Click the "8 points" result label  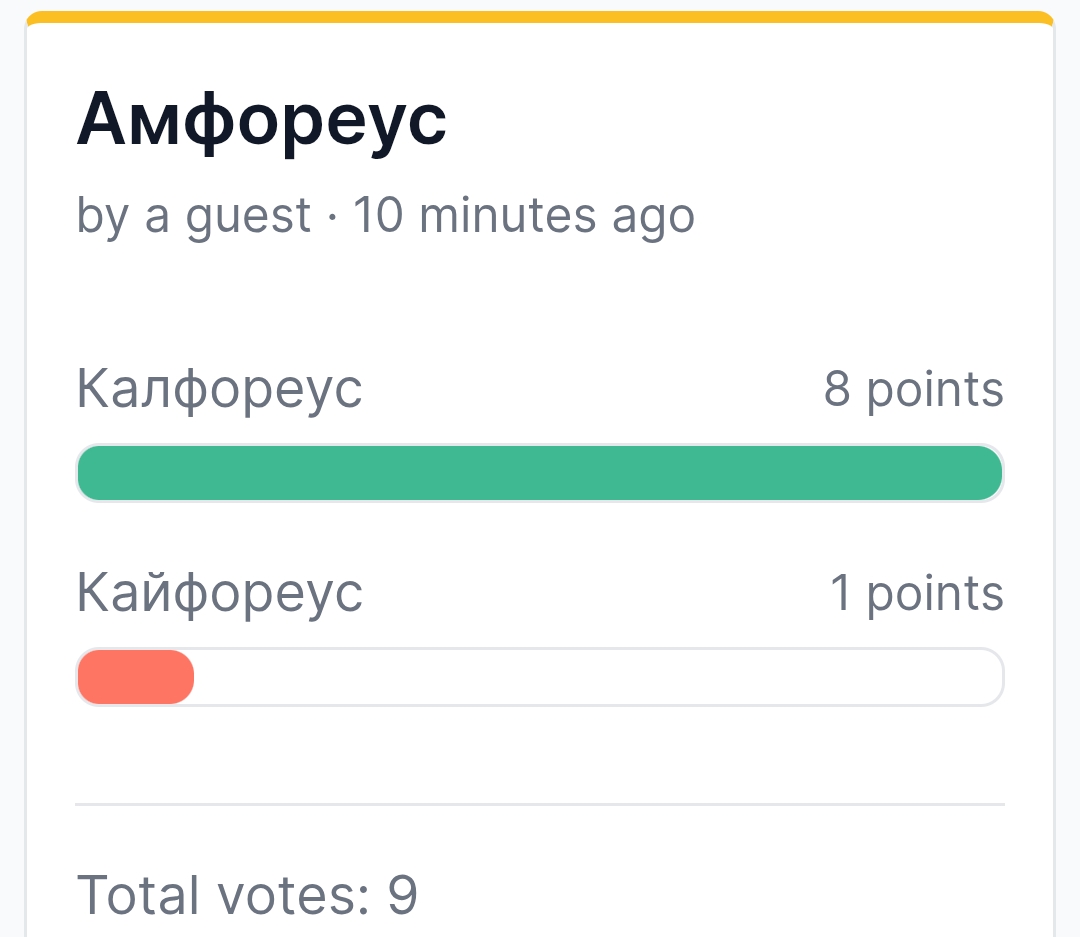click(913, 390)
